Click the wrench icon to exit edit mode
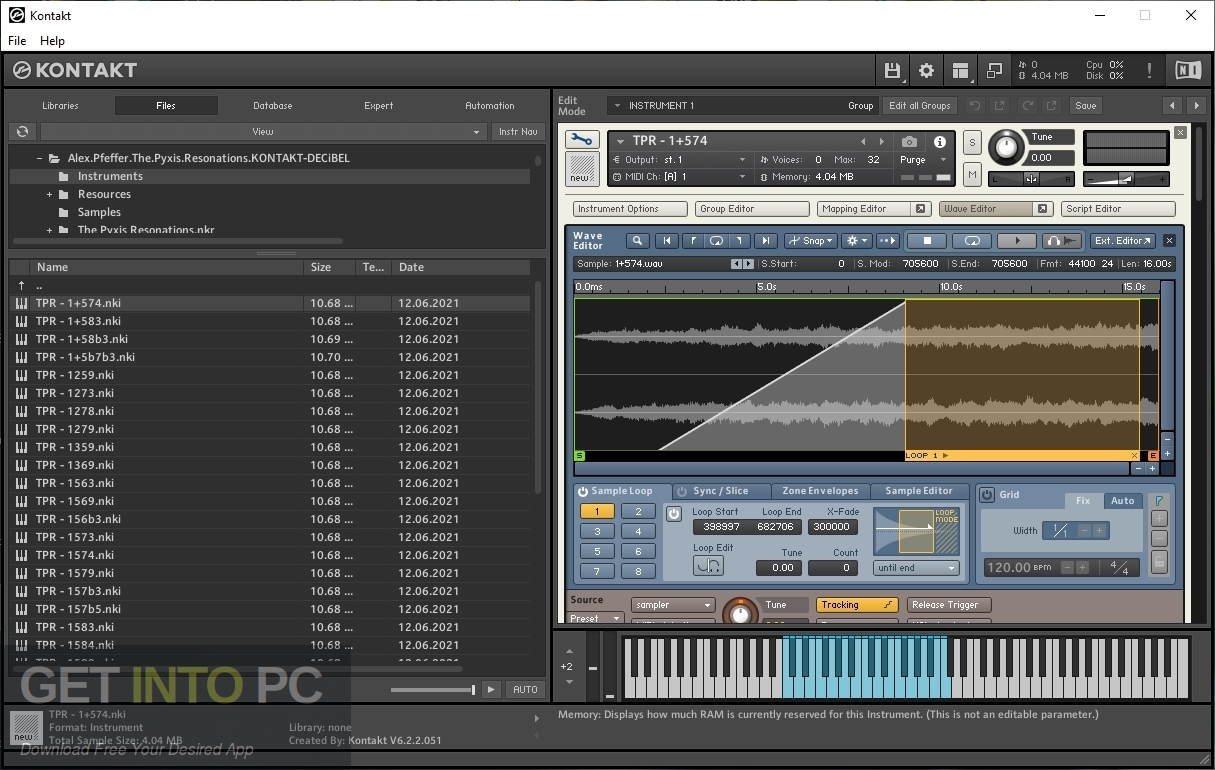The width and height of the screenshot is (1215, 770). pos(581,140)
